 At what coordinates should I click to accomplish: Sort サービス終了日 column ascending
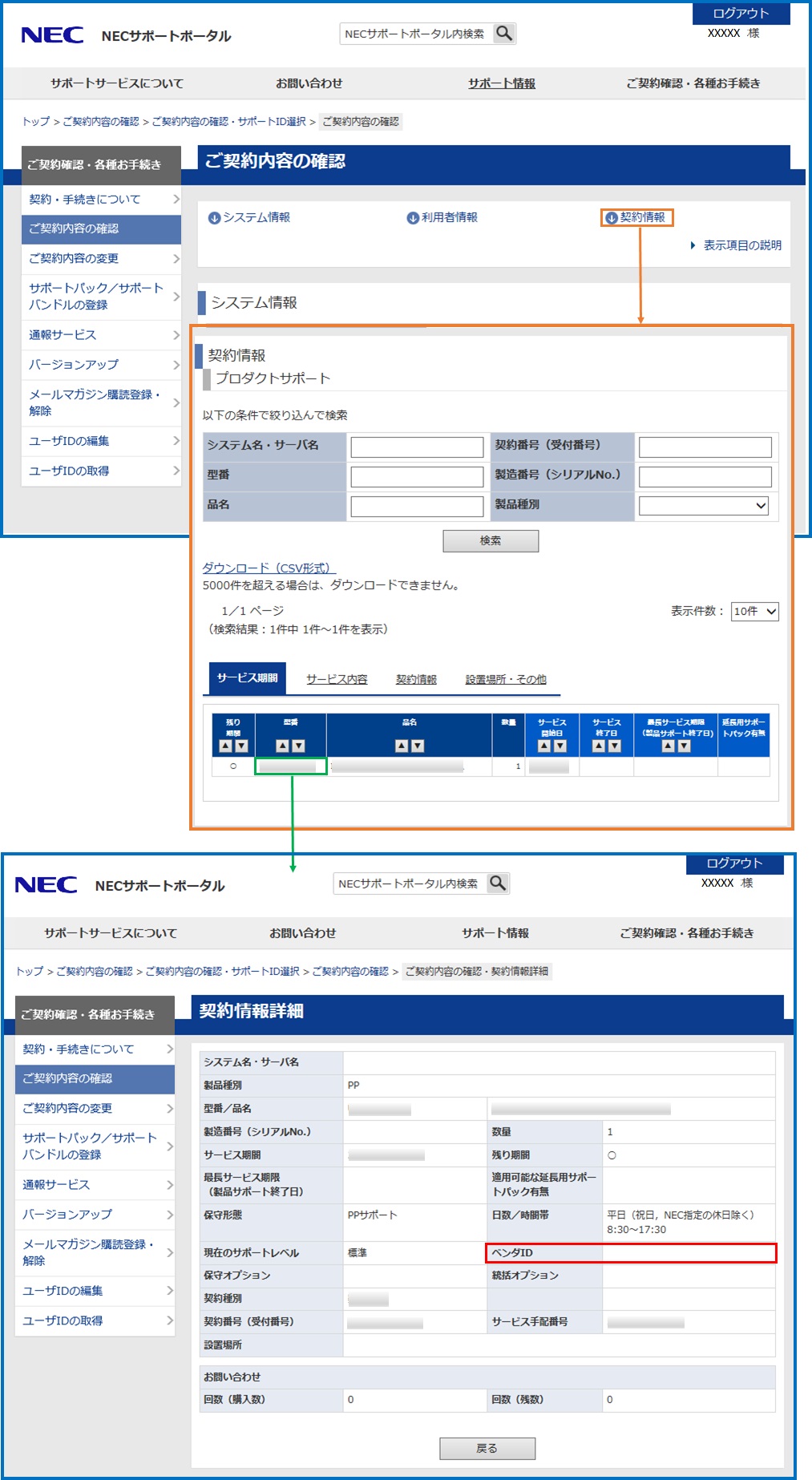598,746
